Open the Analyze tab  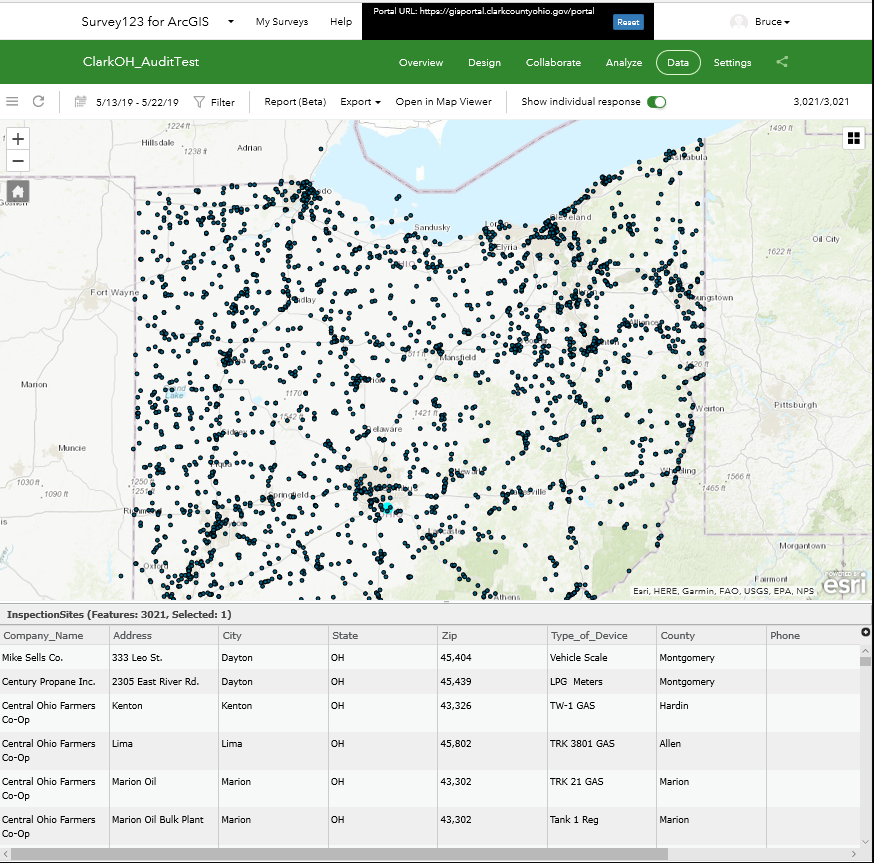pos(624,62)
